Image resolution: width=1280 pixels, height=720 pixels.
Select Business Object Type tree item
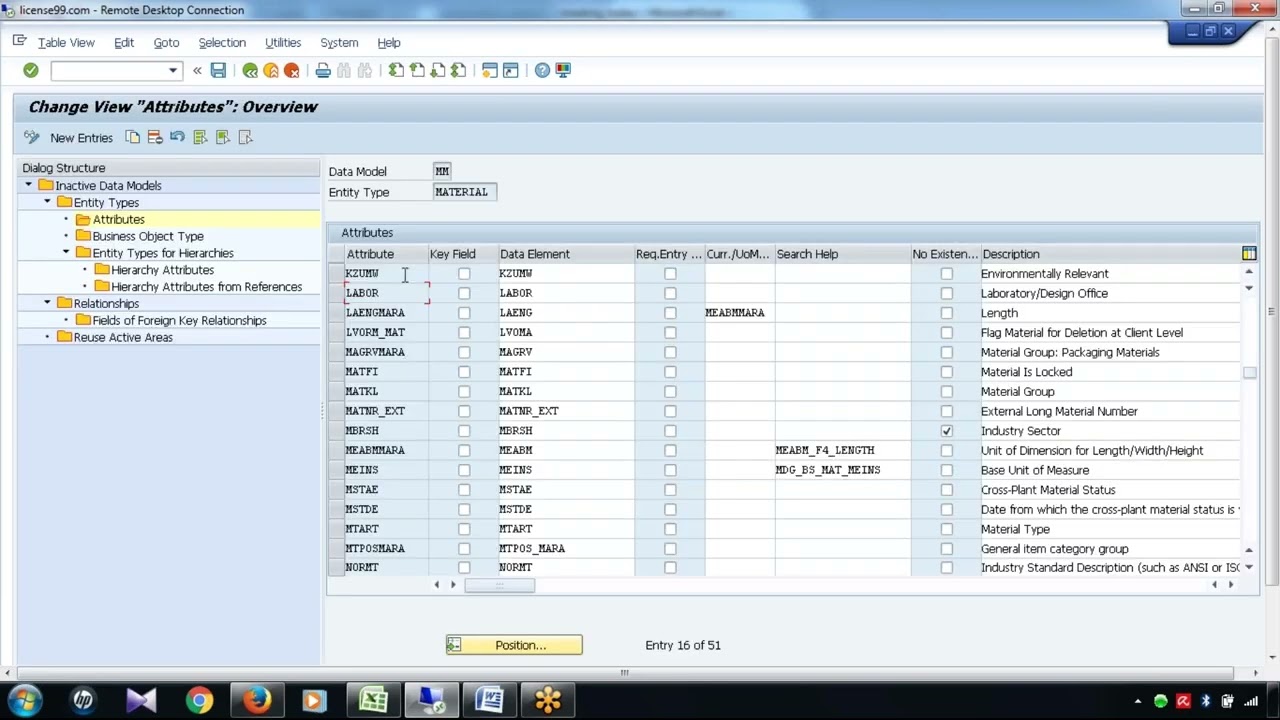[148, 236]
